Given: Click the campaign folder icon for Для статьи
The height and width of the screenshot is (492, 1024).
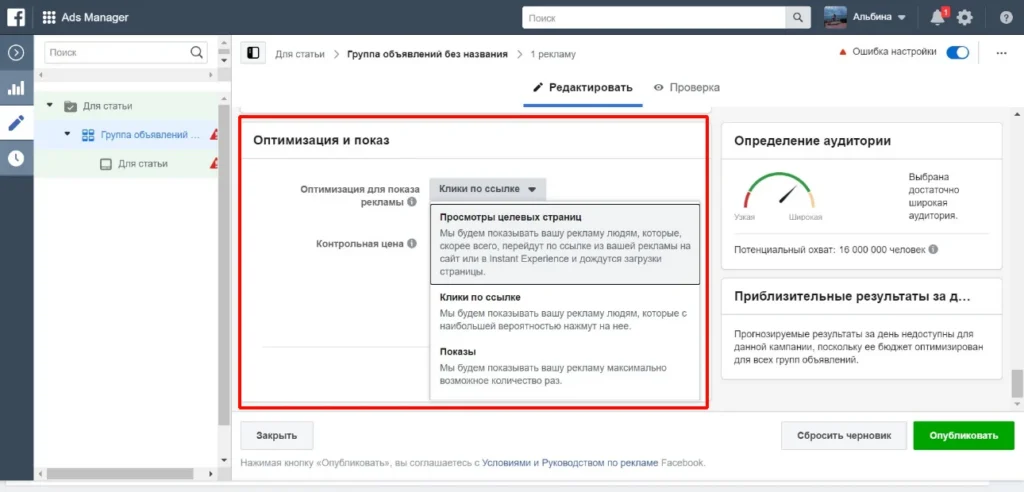Looking at the screenshot, I should (x=70, y=107).
